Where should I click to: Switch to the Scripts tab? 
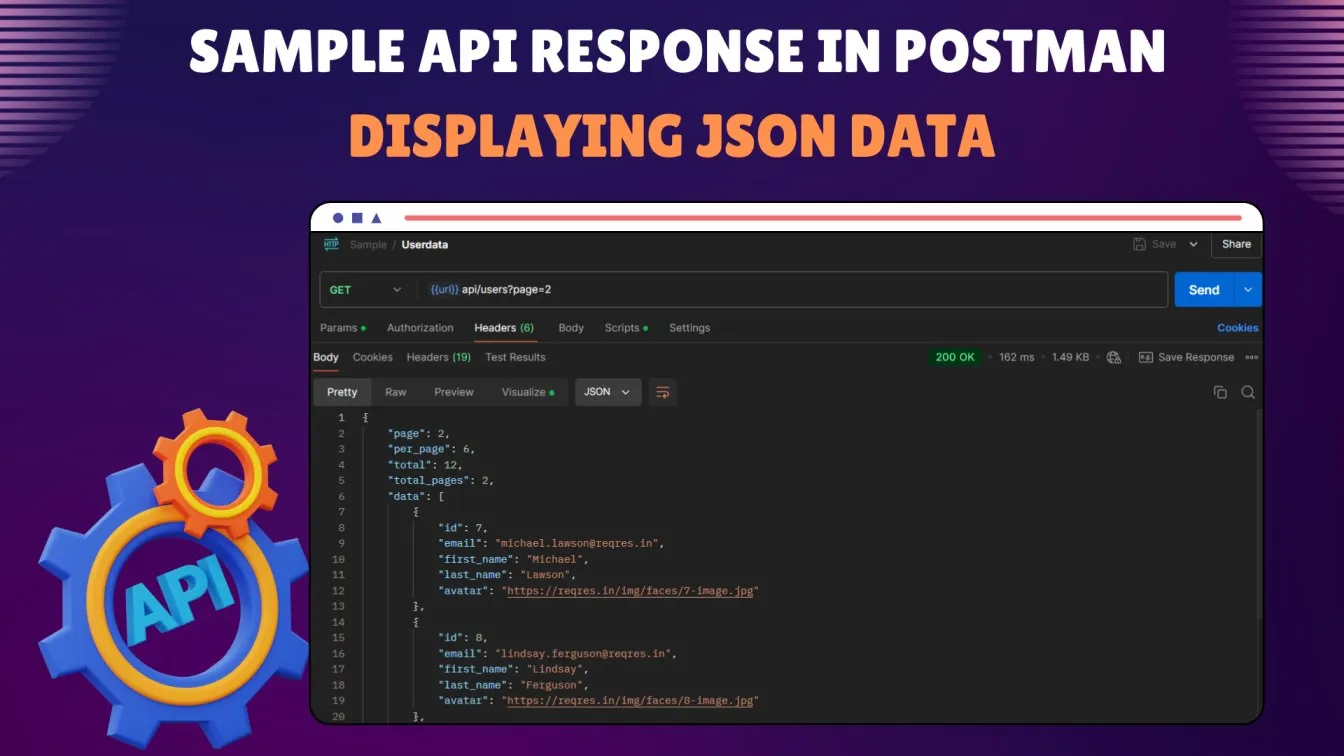(x=626, y=328)
